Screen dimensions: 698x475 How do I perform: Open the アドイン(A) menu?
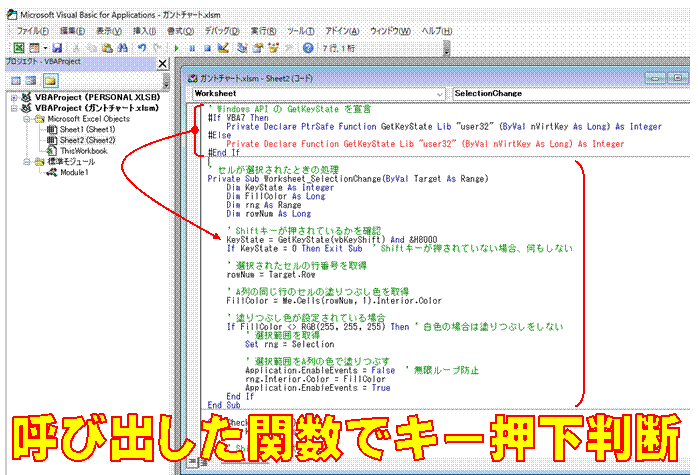tap(342, 31)
